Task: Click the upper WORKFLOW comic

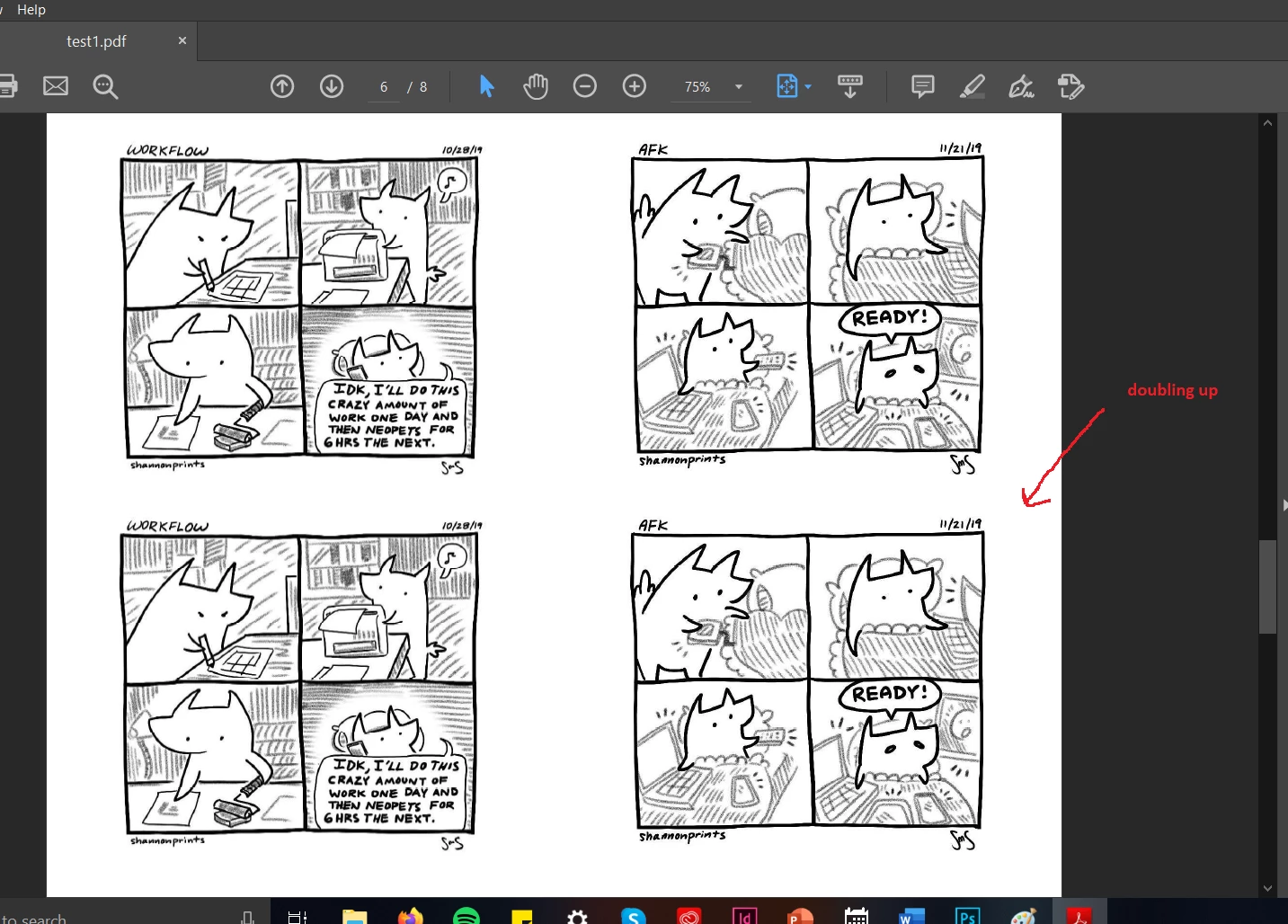Action: [x=299, y=308]
